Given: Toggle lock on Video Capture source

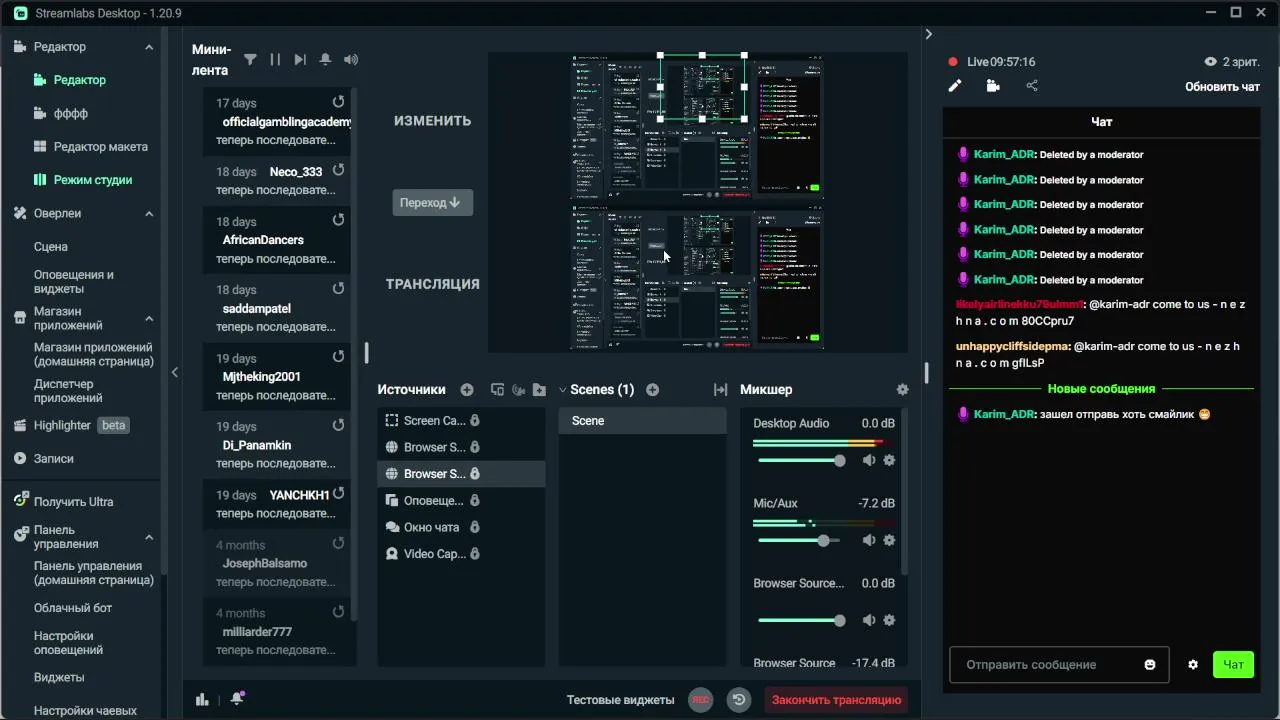Looking at the screenshot, I should [475, 554].
